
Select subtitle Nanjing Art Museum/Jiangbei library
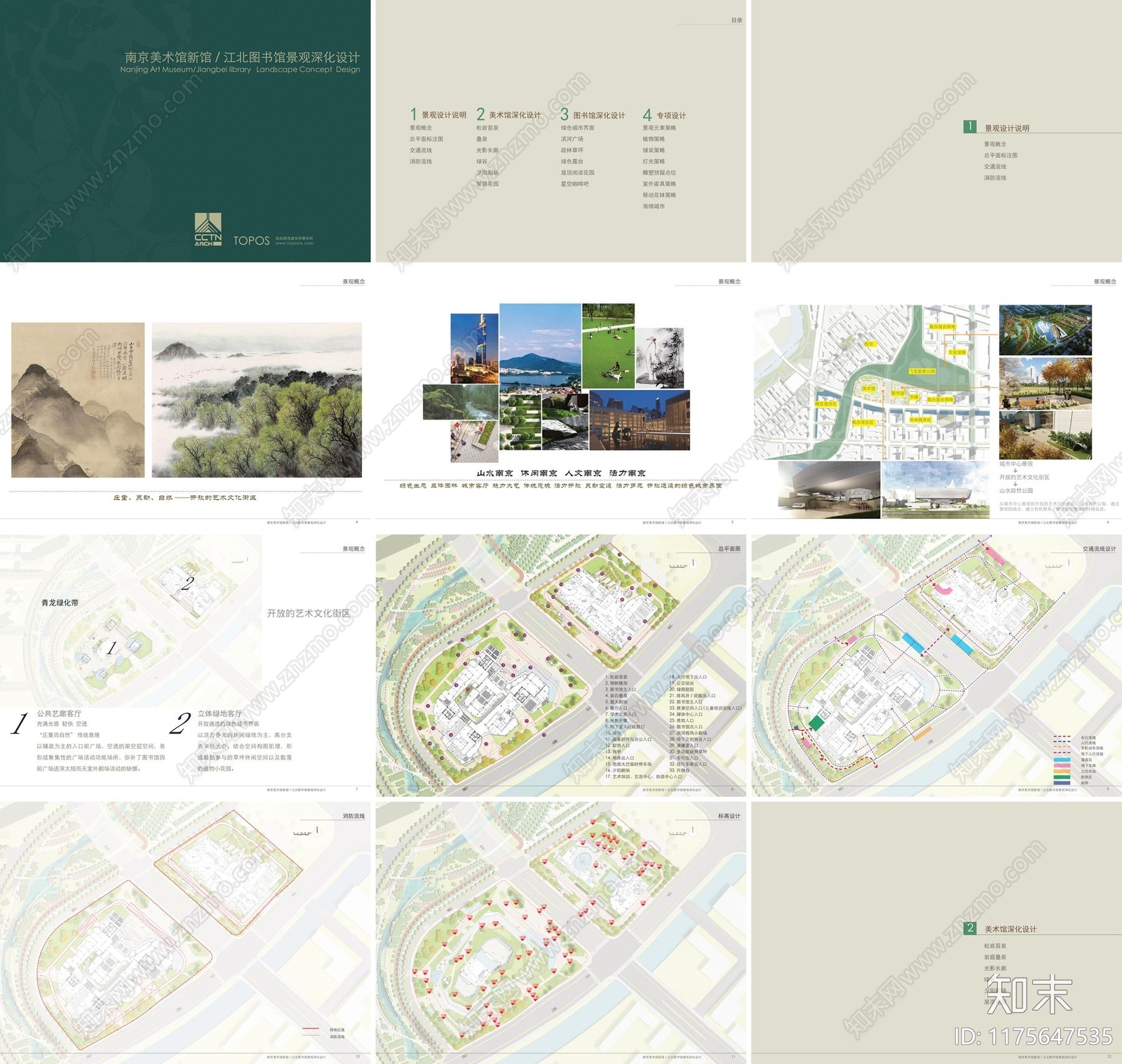[x=186, y=69]
